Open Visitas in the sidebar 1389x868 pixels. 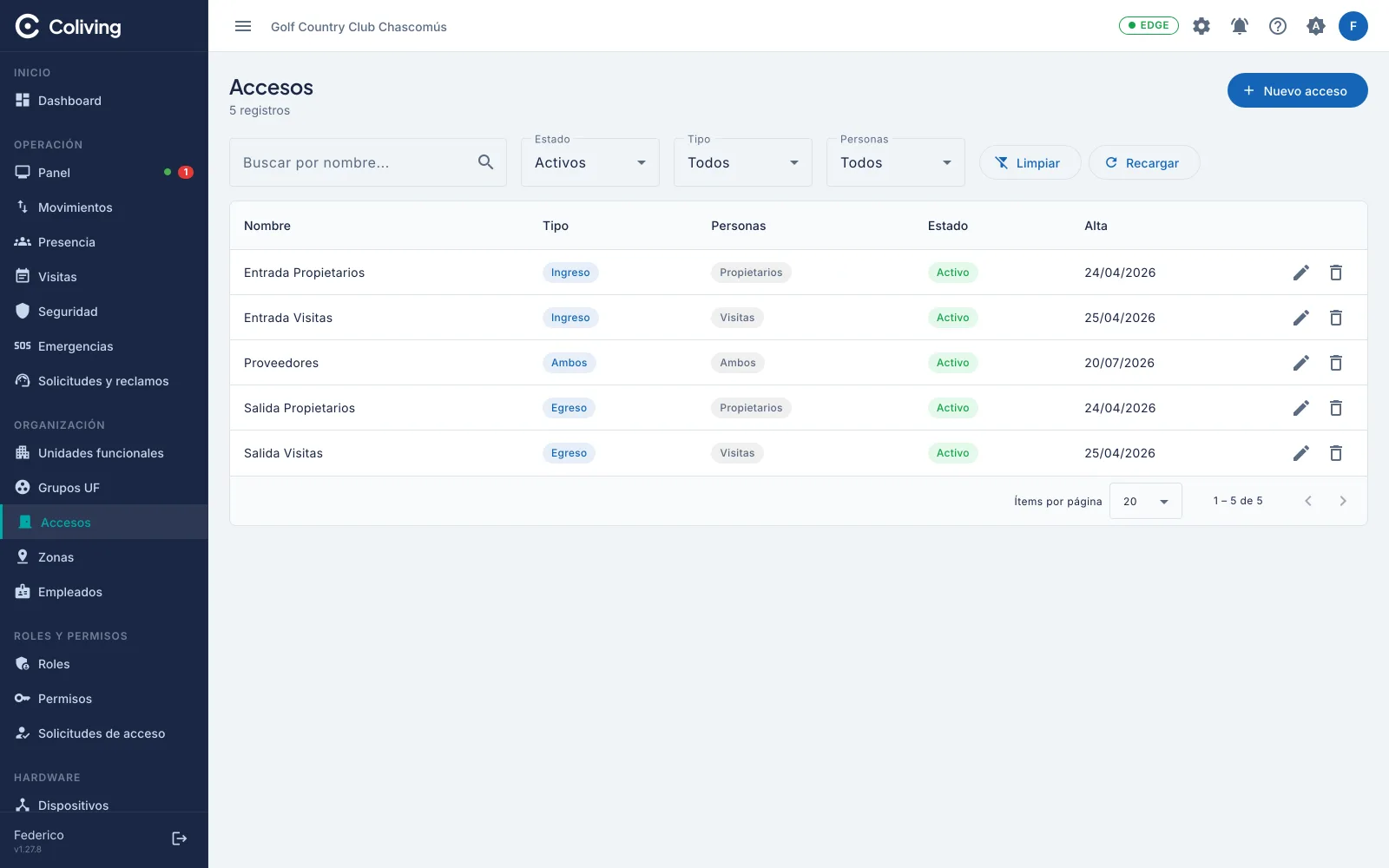pyautogui.click(x=104, y=277)
